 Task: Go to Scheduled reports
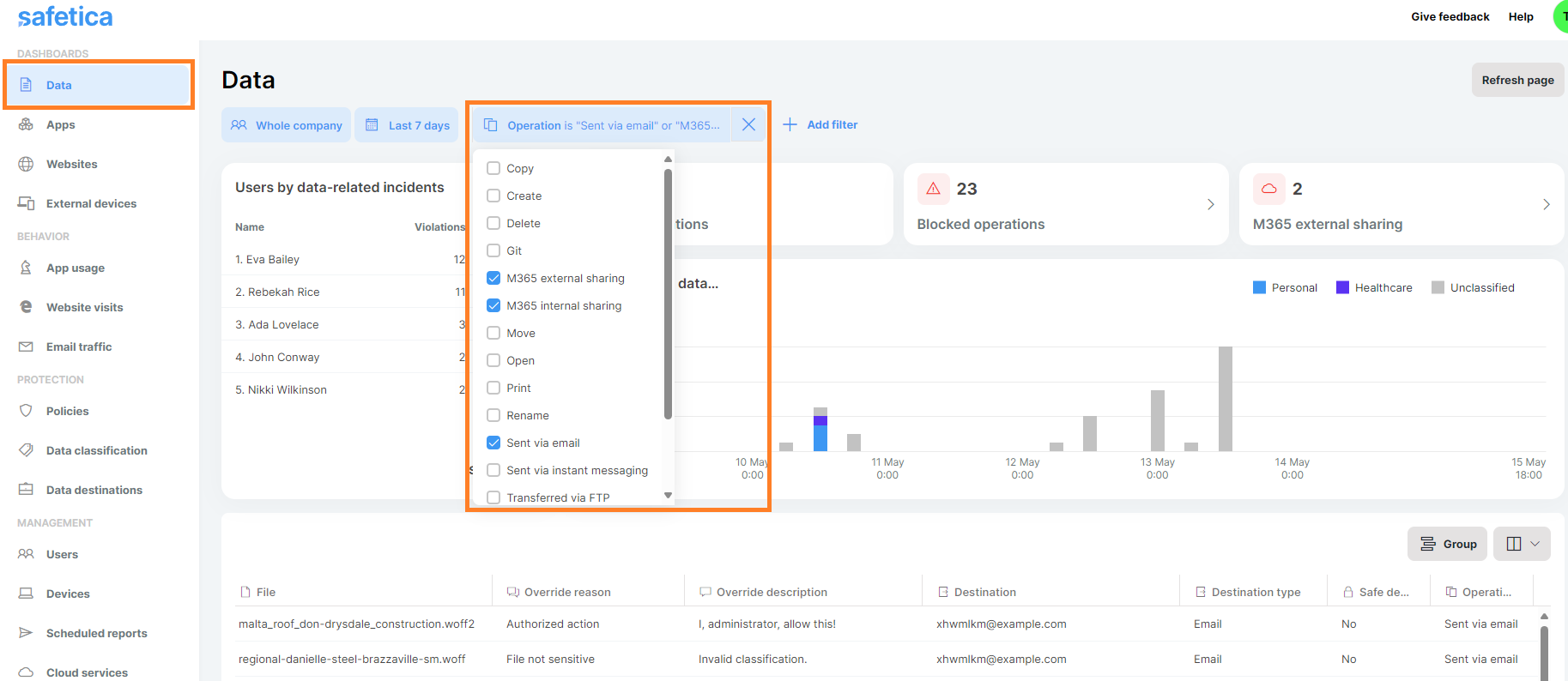(97, 633)
